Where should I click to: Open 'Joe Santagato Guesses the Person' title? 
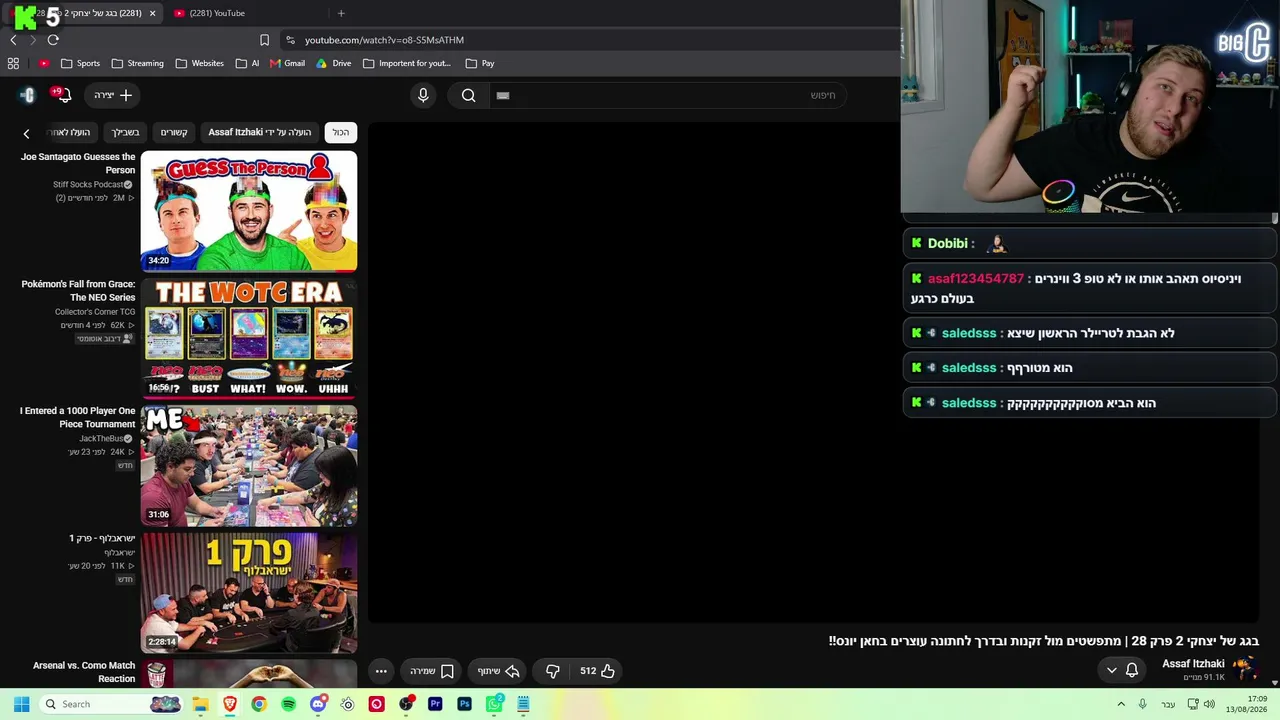point(78,163)
